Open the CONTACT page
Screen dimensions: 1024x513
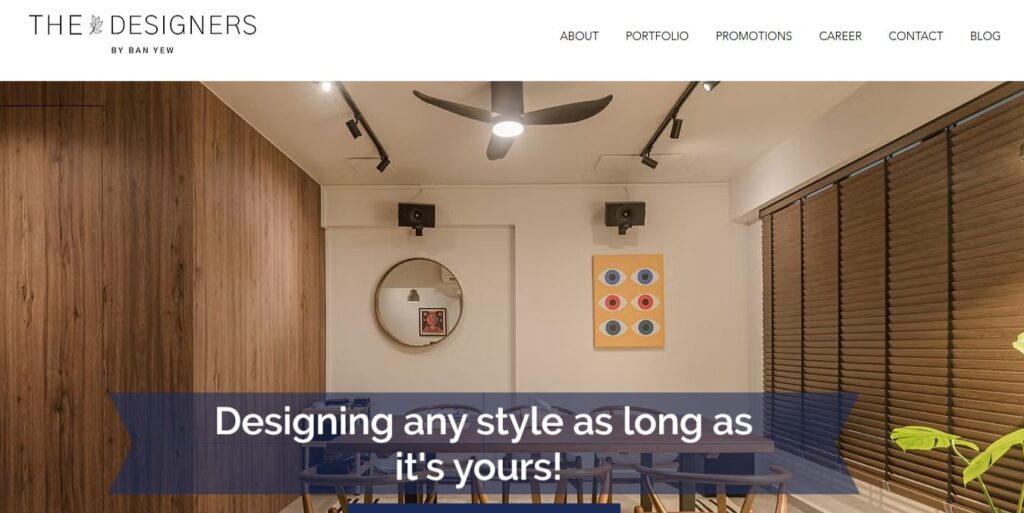coord(915,36)
